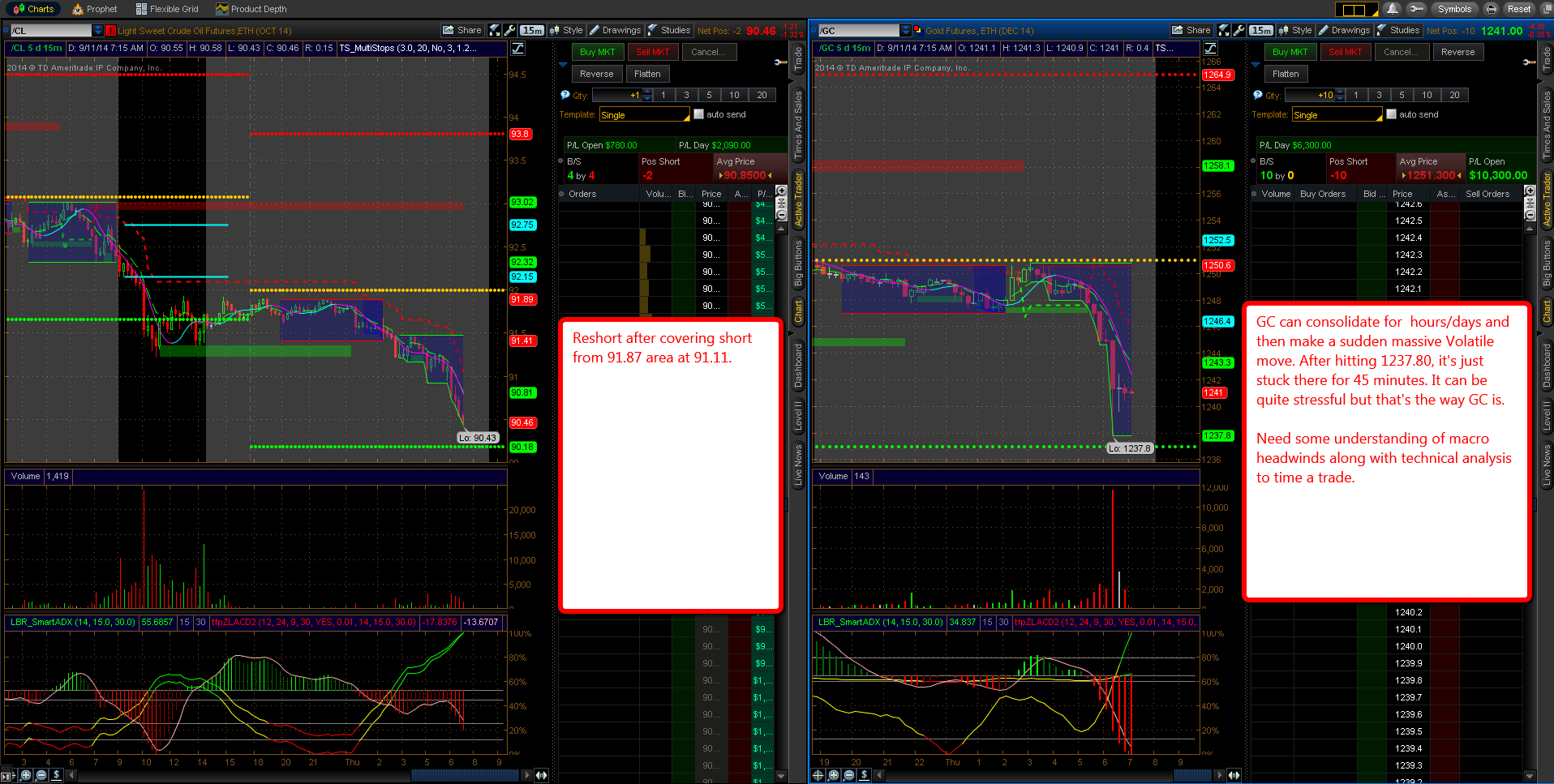
Task: Toggle expand icon on /GC chart toolbar
Action: click(1224, 30)
